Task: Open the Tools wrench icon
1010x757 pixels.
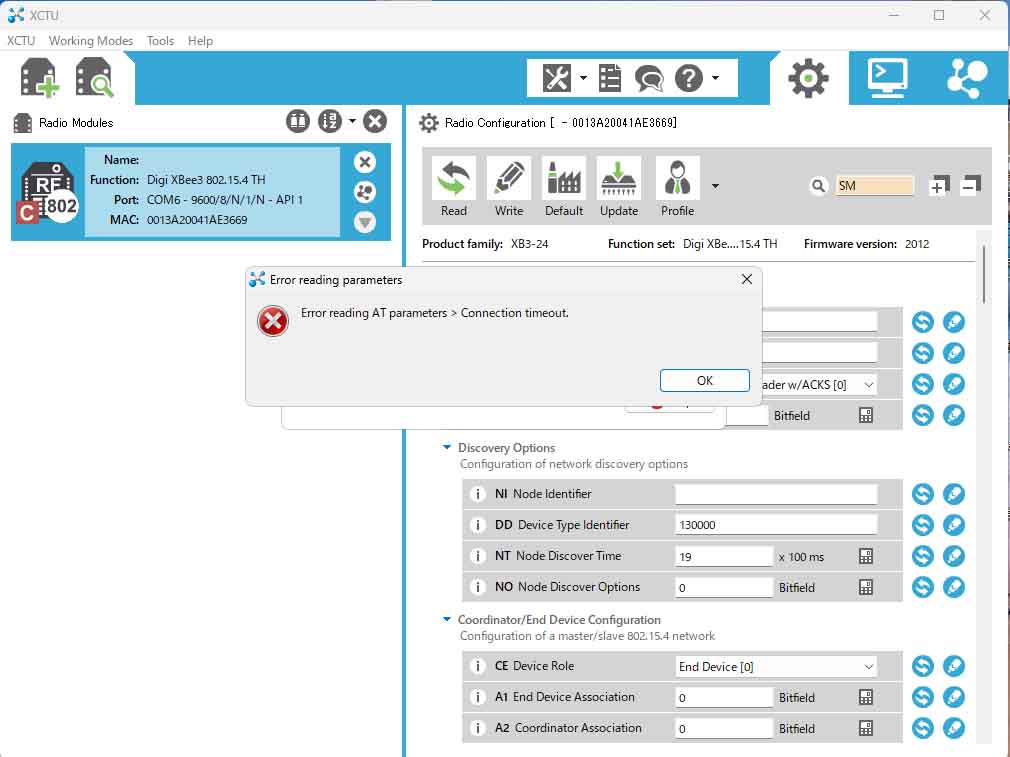Action: (557, 78)
